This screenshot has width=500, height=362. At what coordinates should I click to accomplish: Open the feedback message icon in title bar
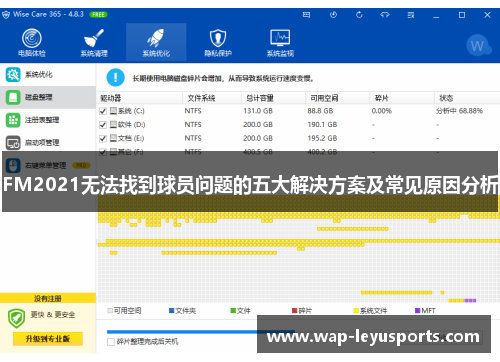[306, 15]
